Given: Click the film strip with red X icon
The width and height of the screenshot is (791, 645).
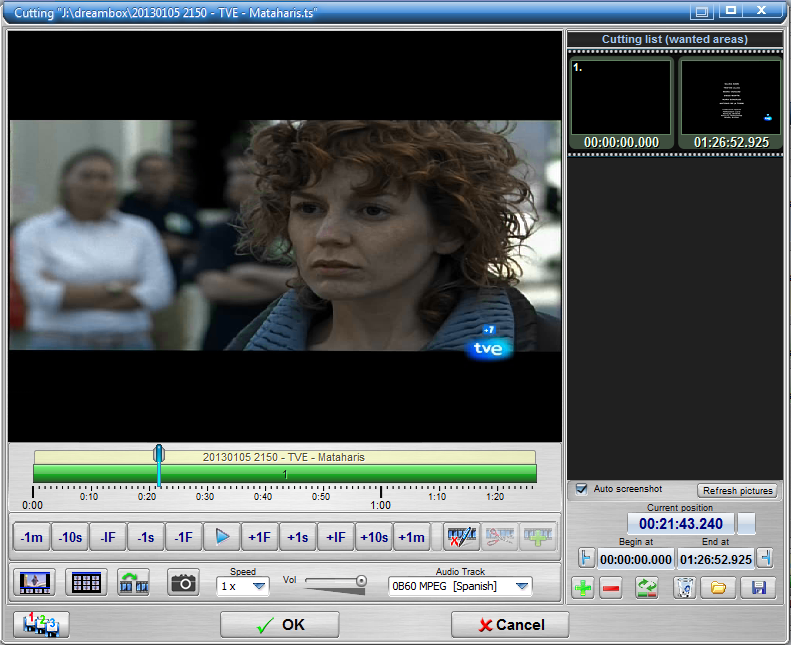Looking at the screenshot, I should click(x=462, y=537).
